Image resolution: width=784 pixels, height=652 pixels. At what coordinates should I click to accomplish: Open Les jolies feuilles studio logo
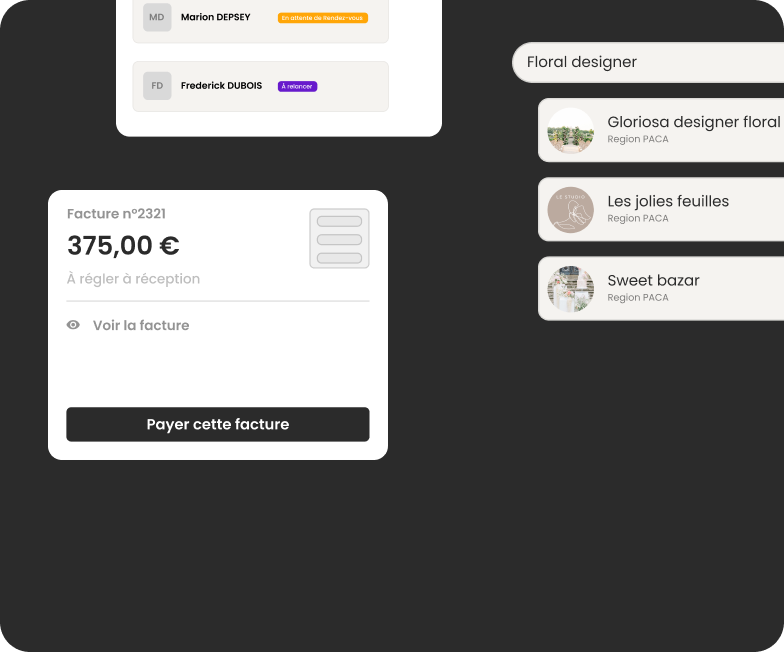pyautogui.click(x=570, y=210)
